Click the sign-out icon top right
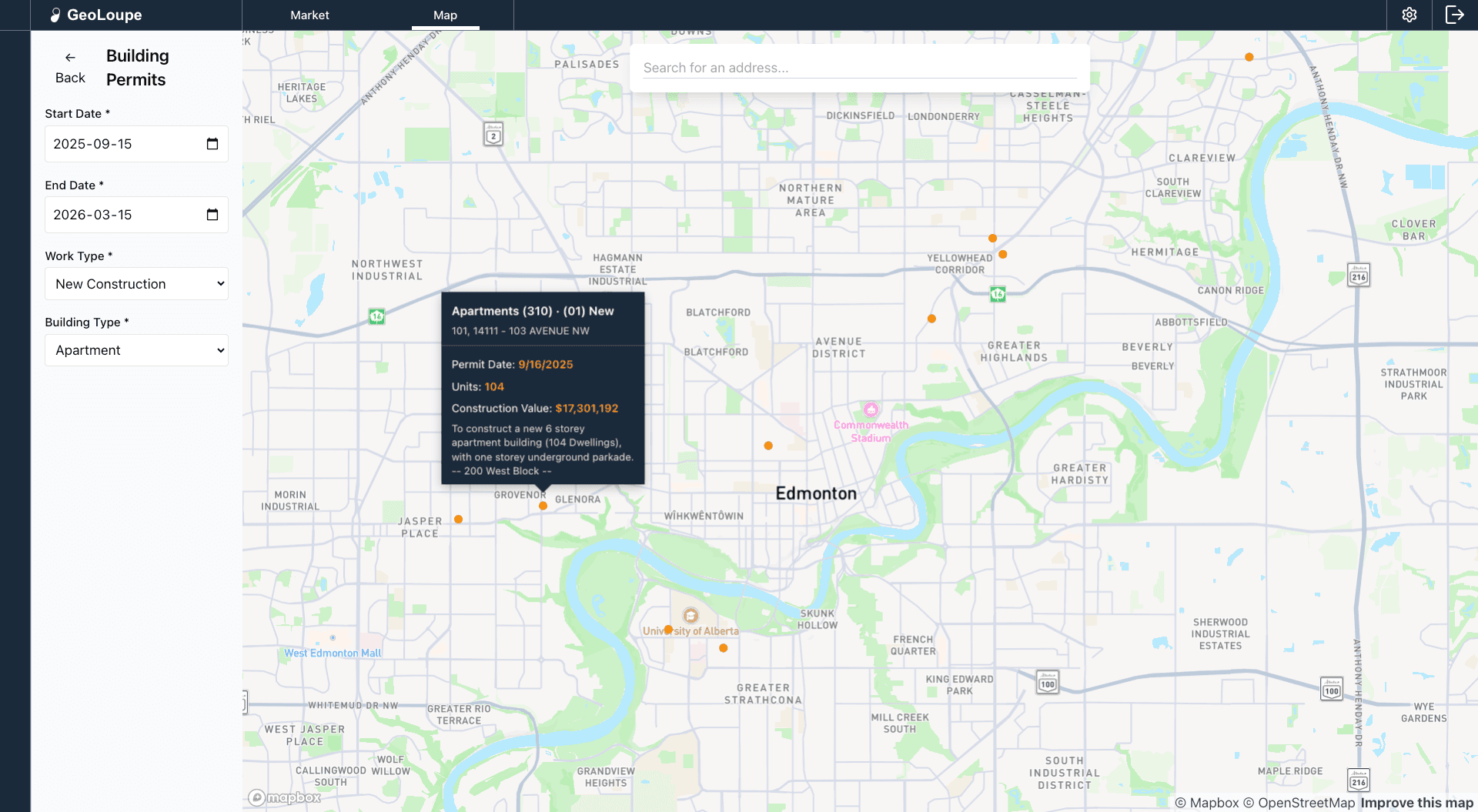 (1455, 15)
